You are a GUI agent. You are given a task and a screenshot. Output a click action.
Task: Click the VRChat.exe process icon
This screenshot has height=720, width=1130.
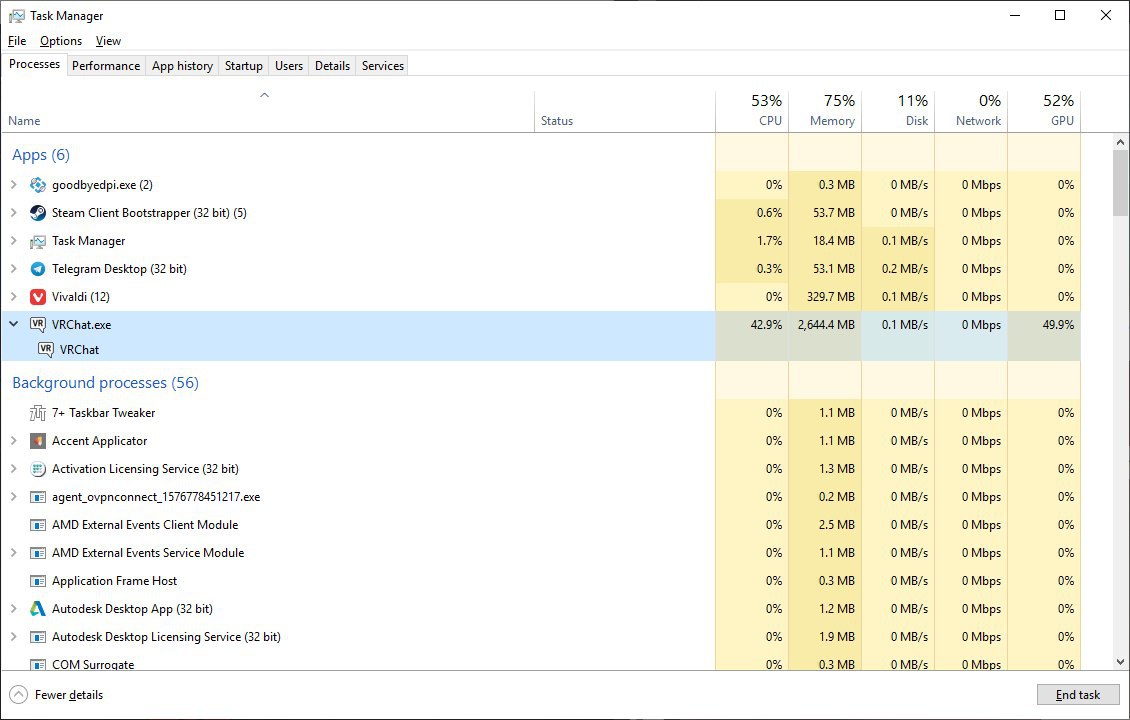[x=37, y=325]
